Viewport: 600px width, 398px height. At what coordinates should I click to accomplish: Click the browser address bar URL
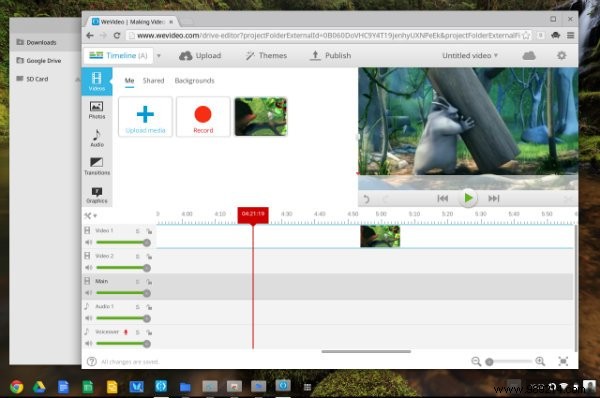pyautogui.click(x=328, y=36)
